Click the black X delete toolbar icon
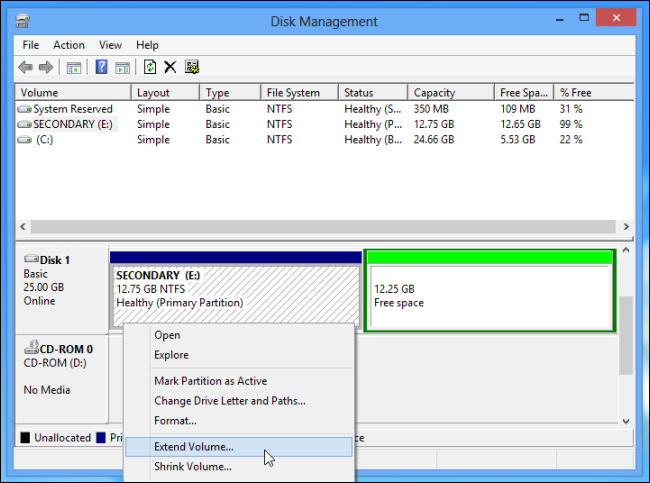The image size is (650, 483). (x=170, y=67)
